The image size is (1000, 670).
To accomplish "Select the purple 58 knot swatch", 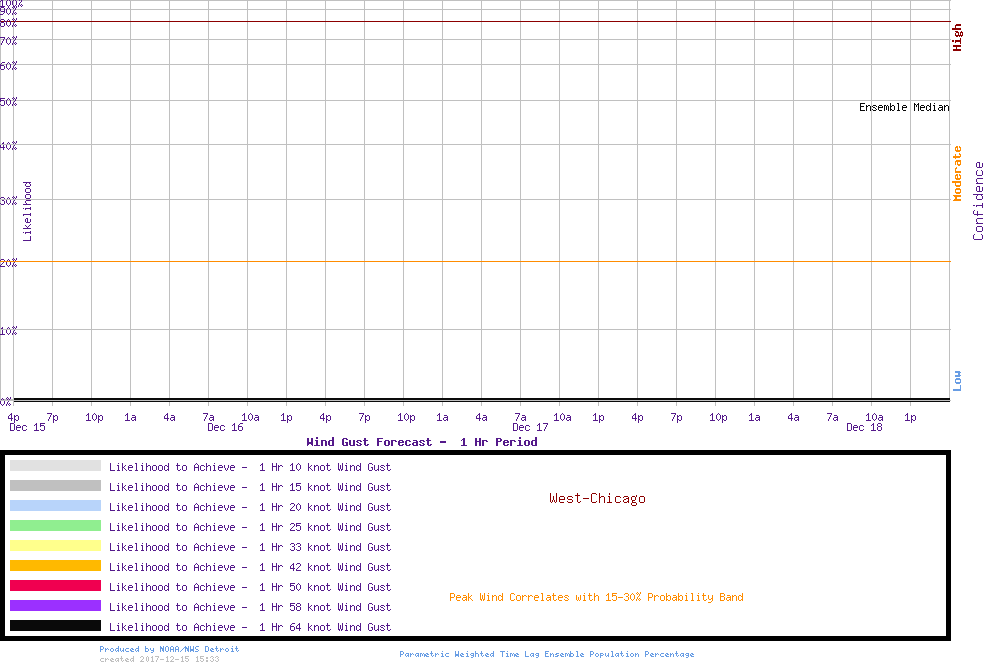I will click(x=55, y=606).
